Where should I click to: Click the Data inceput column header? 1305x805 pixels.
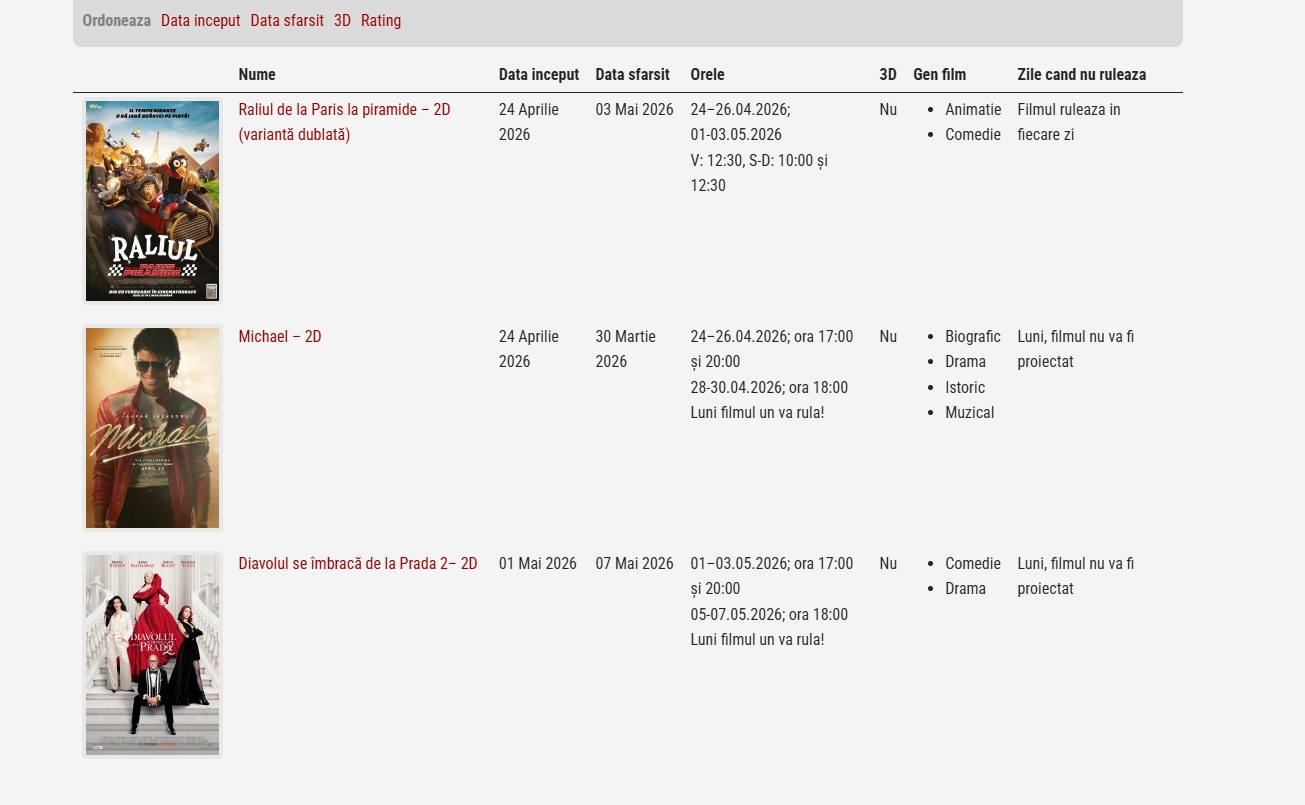pos(539,74)
